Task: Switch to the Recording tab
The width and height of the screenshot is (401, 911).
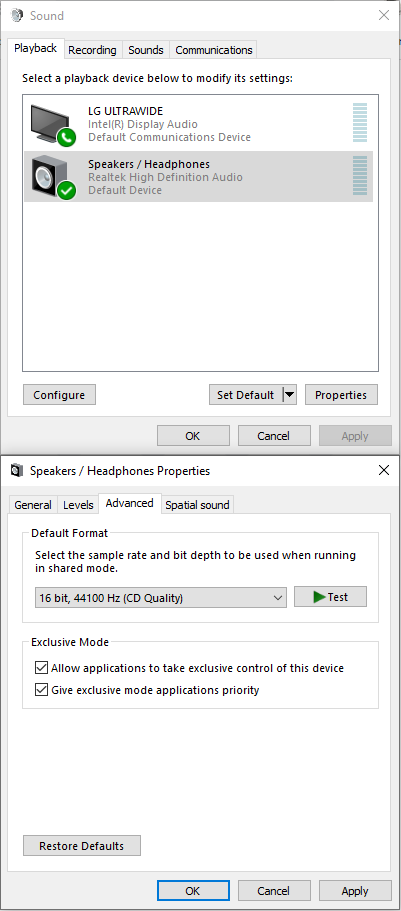Action: [x=92, y=50]
